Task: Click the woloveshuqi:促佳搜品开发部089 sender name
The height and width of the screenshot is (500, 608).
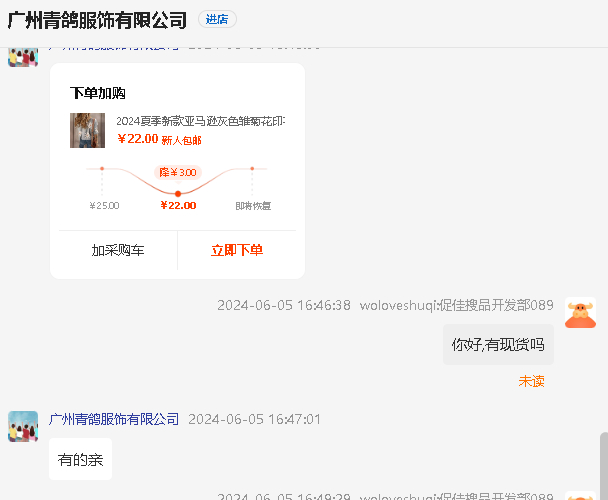Action: coord(456,305)
